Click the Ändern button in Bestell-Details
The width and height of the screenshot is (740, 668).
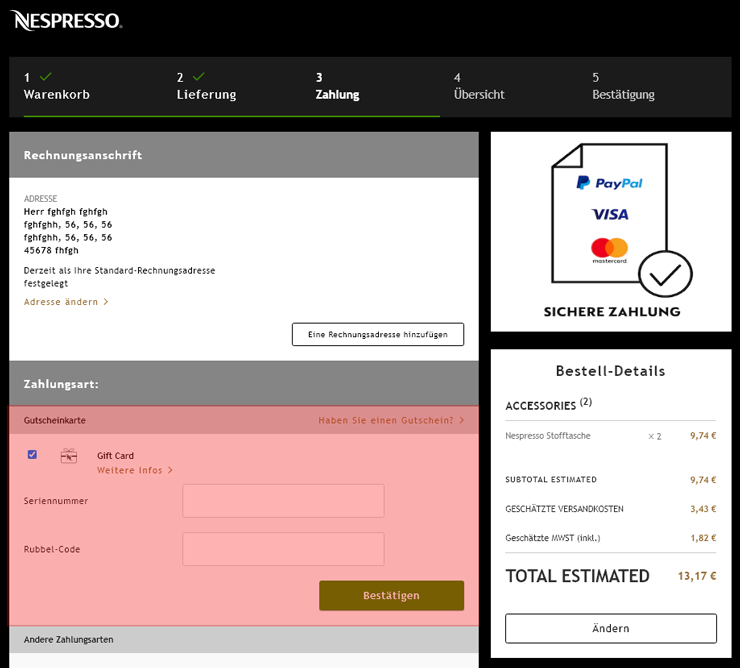pos(611,628)
